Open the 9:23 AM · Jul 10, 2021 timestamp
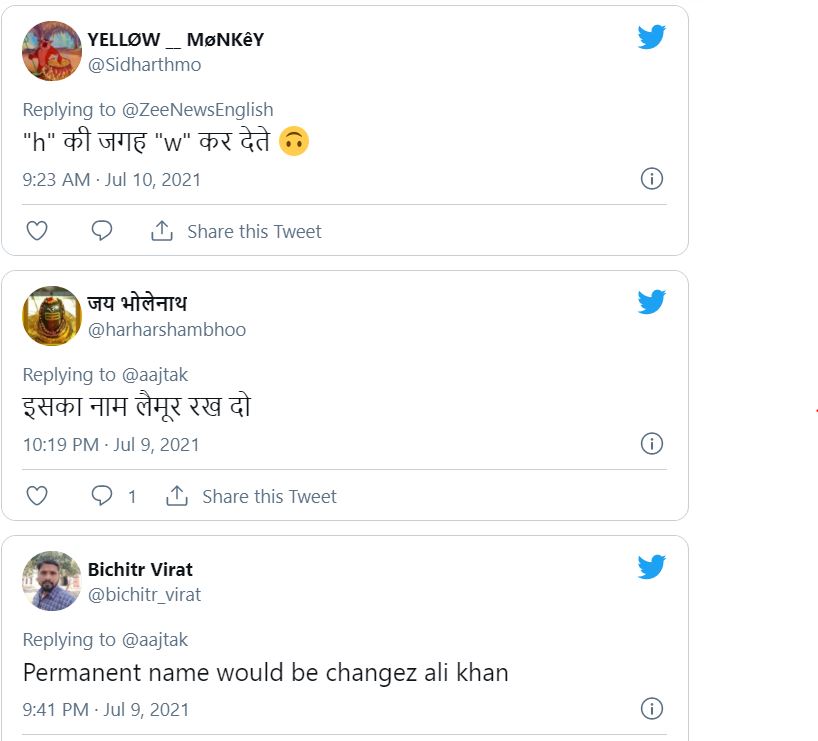818x741 pixels. coord(112,180)
